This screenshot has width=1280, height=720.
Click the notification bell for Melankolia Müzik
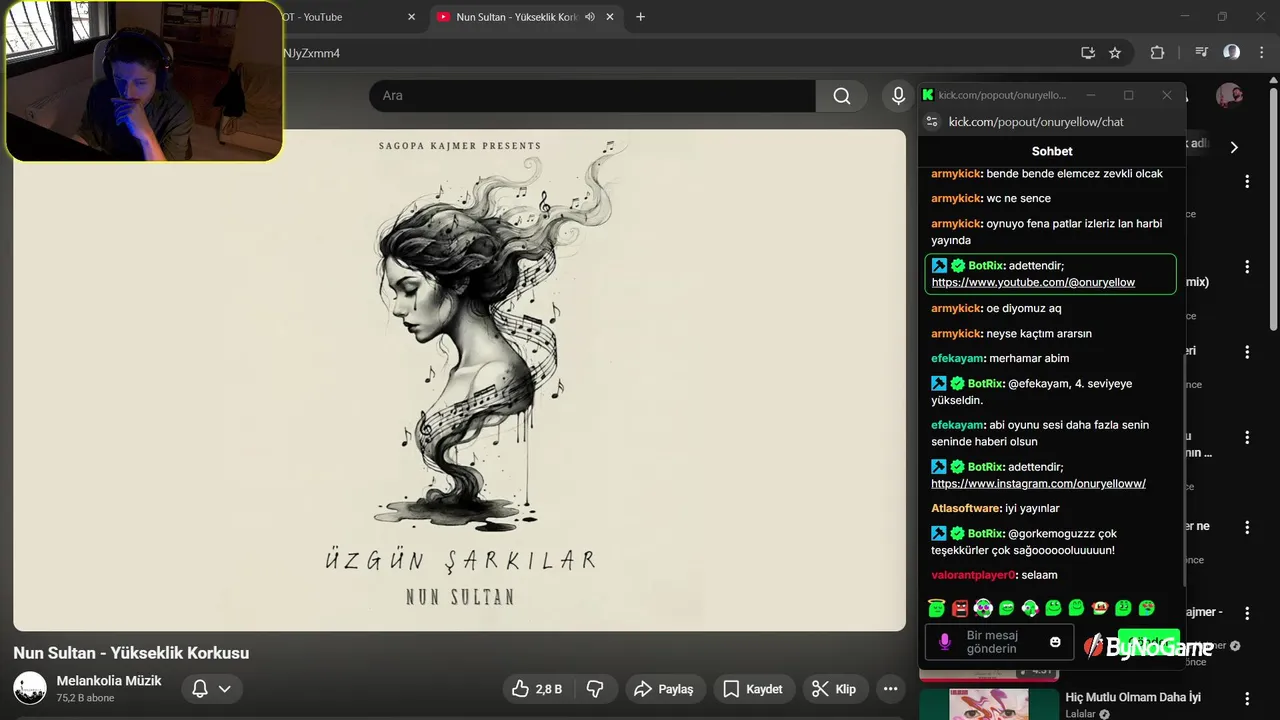(199, 689)
